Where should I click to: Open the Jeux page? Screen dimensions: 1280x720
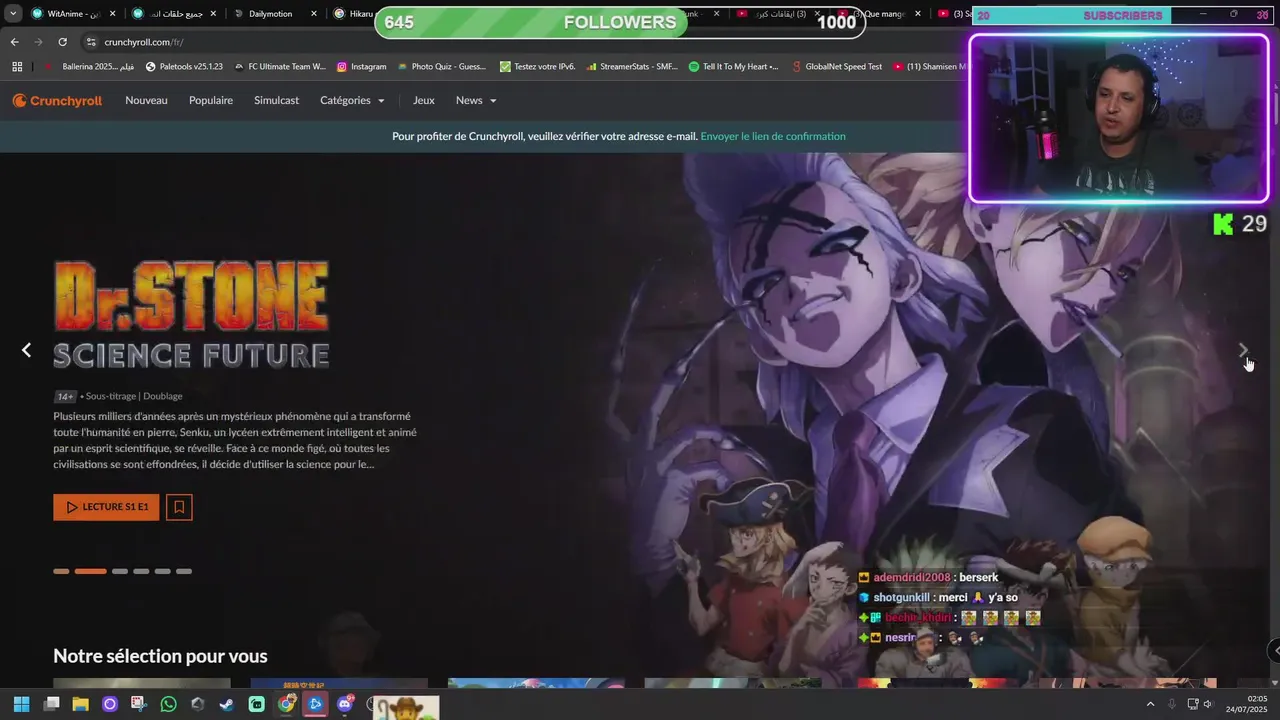click(424, 100)
